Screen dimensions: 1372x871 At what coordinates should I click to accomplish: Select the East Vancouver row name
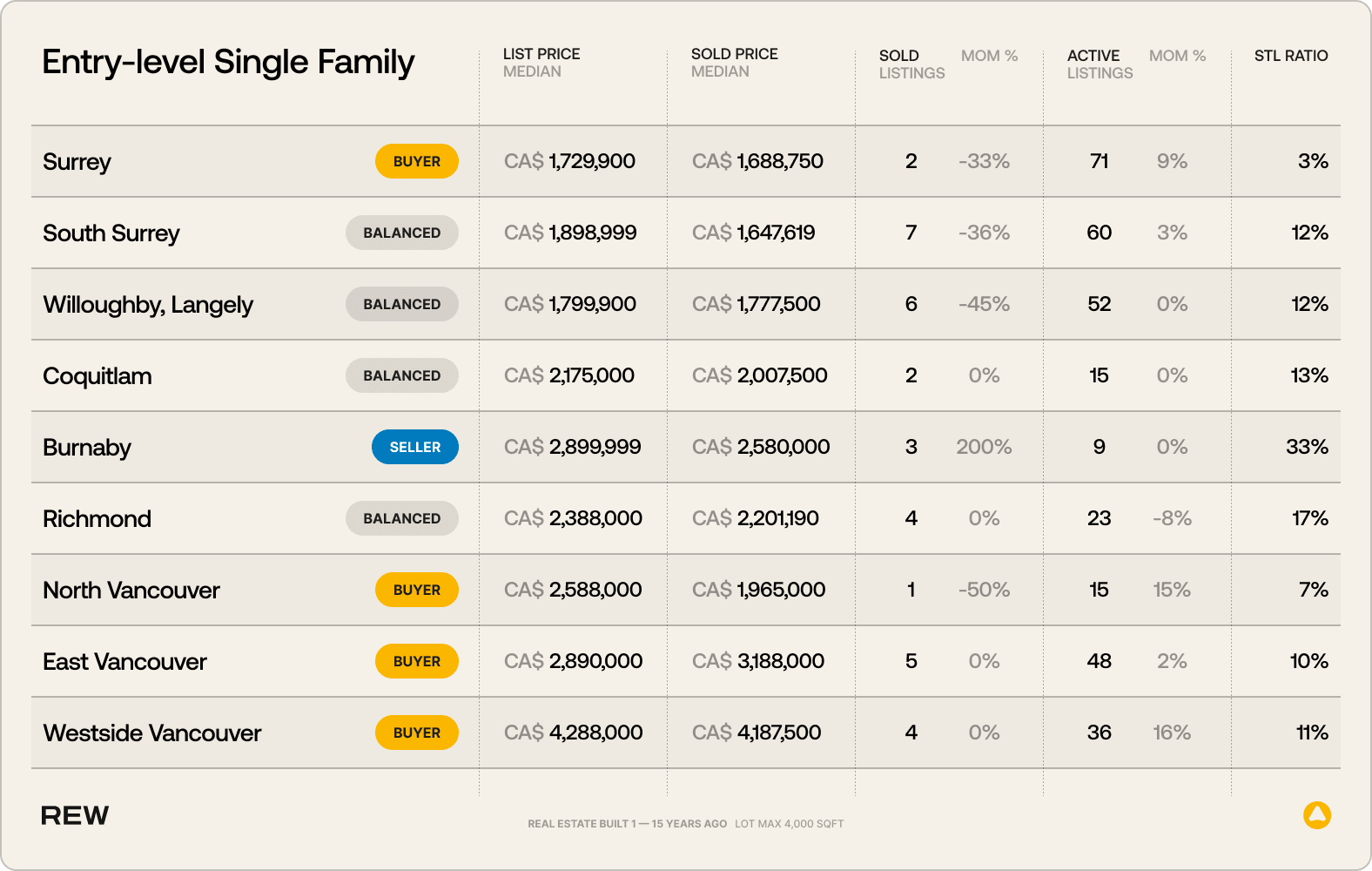(125, 662)
